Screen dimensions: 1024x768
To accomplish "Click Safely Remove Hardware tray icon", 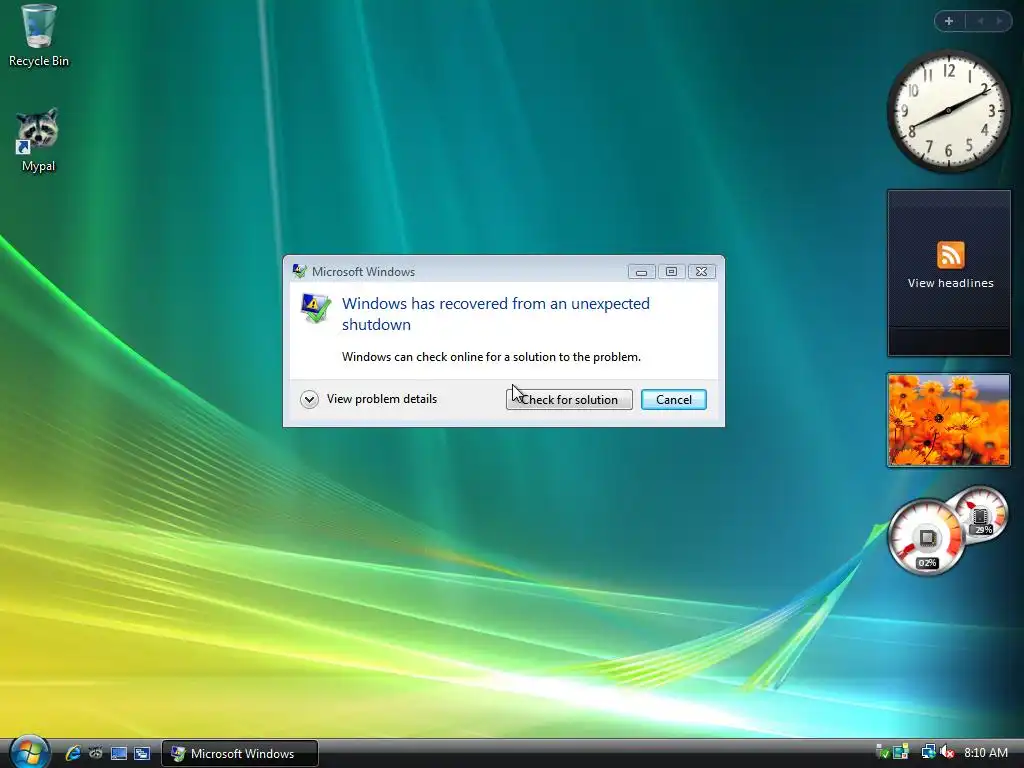I will (x=882, y=753).
